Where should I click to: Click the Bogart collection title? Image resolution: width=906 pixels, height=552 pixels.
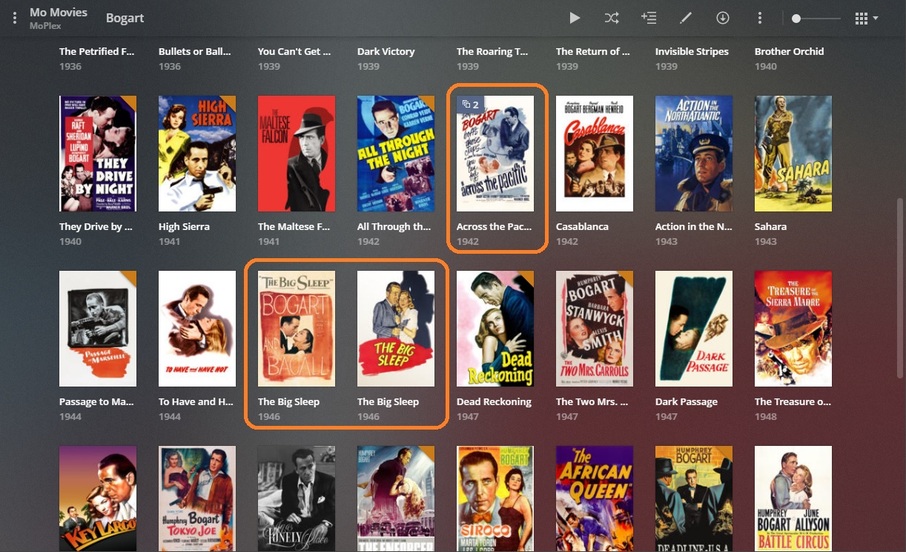[125, 18]
